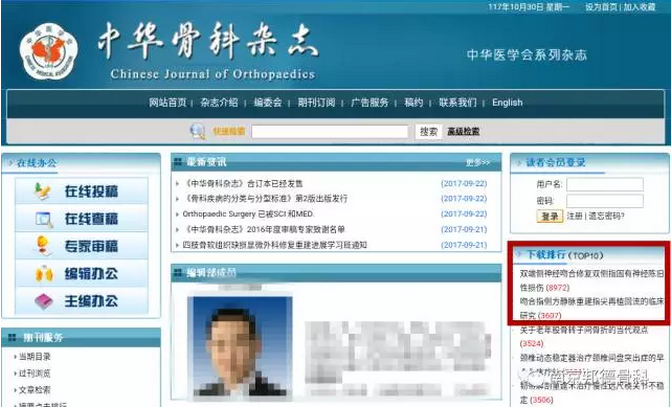Screen dimensions: 671x410
Task: Open 专家审稿 expert review
Action: (x=81, y=246)
